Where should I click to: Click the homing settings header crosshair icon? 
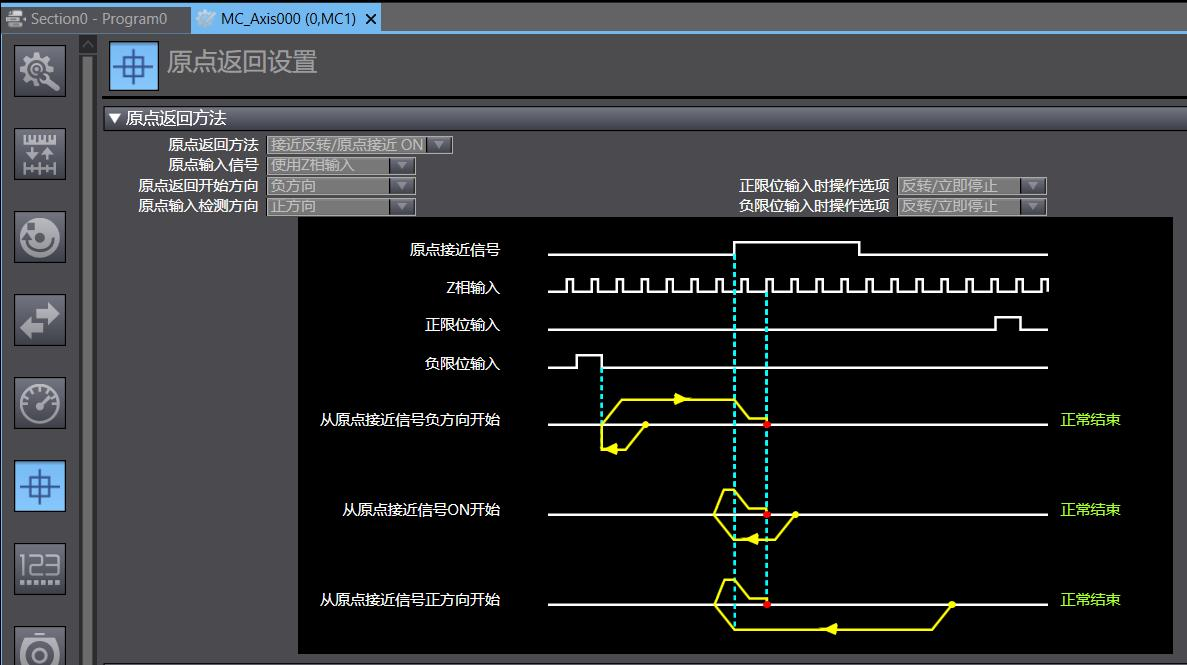134,67
